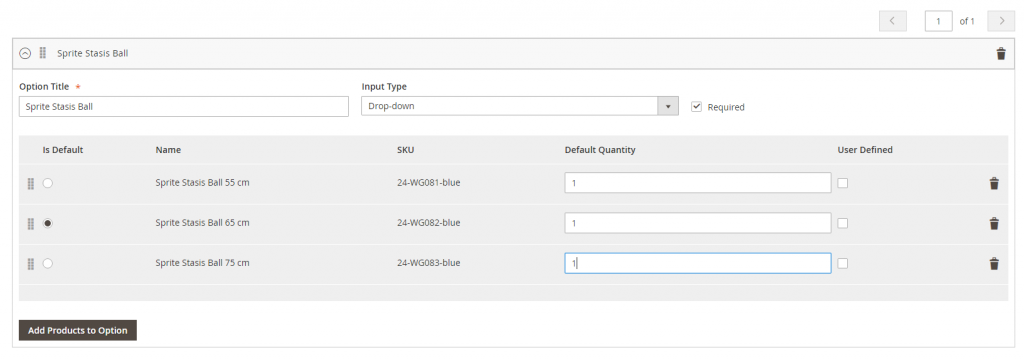Uncheck the Required checkbox
The height and width of the screenshot is (360, 1024).
tap(696, 106)
